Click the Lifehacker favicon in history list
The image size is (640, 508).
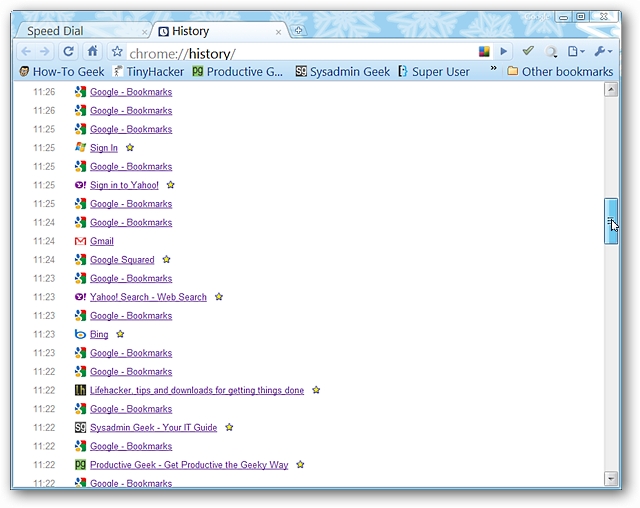[x=80, y=390]
